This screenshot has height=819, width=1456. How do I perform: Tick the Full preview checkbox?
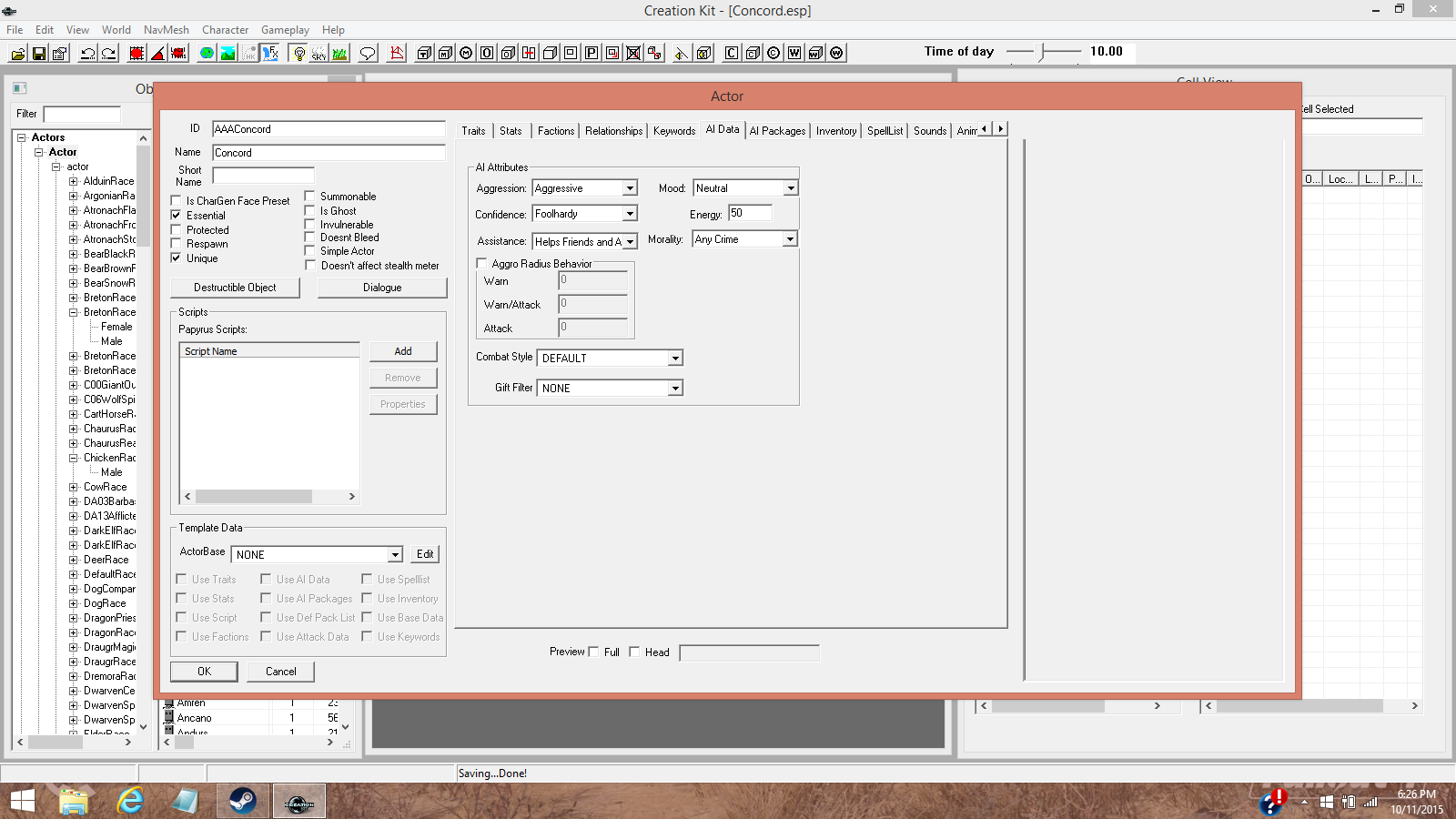click(x=594, y=652)
